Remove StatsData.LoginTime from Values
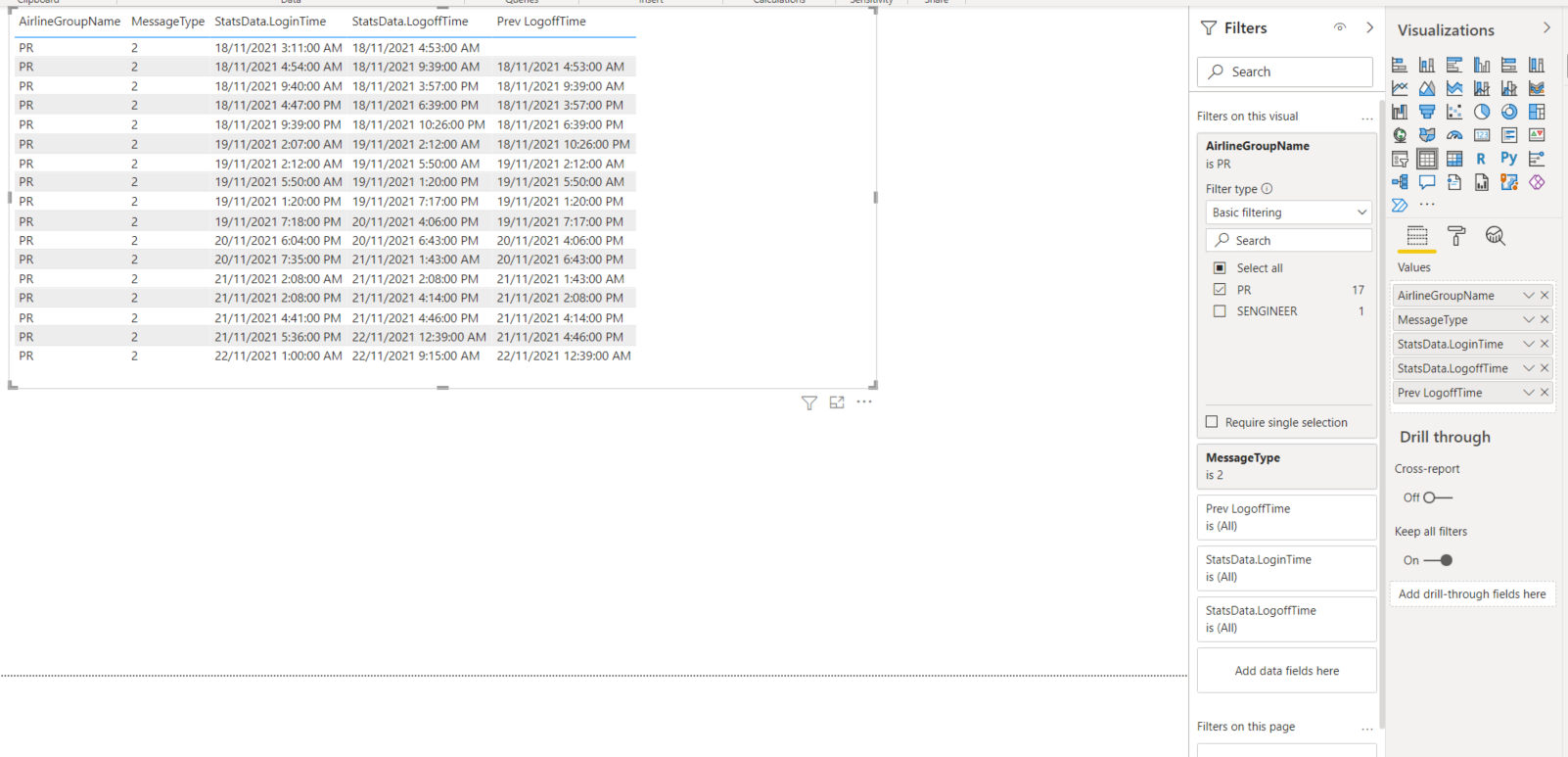 click(1545, 344)
